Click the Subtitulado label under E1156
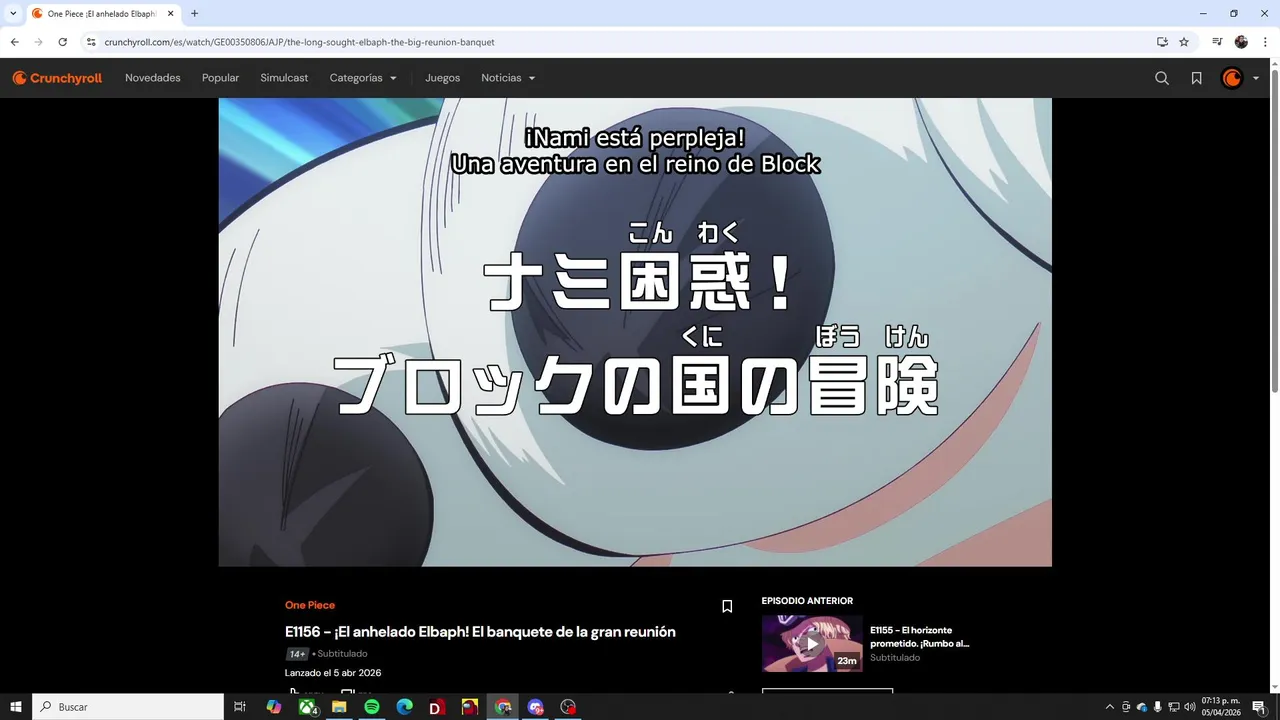Screen dimensions: 1280x720 342,654
